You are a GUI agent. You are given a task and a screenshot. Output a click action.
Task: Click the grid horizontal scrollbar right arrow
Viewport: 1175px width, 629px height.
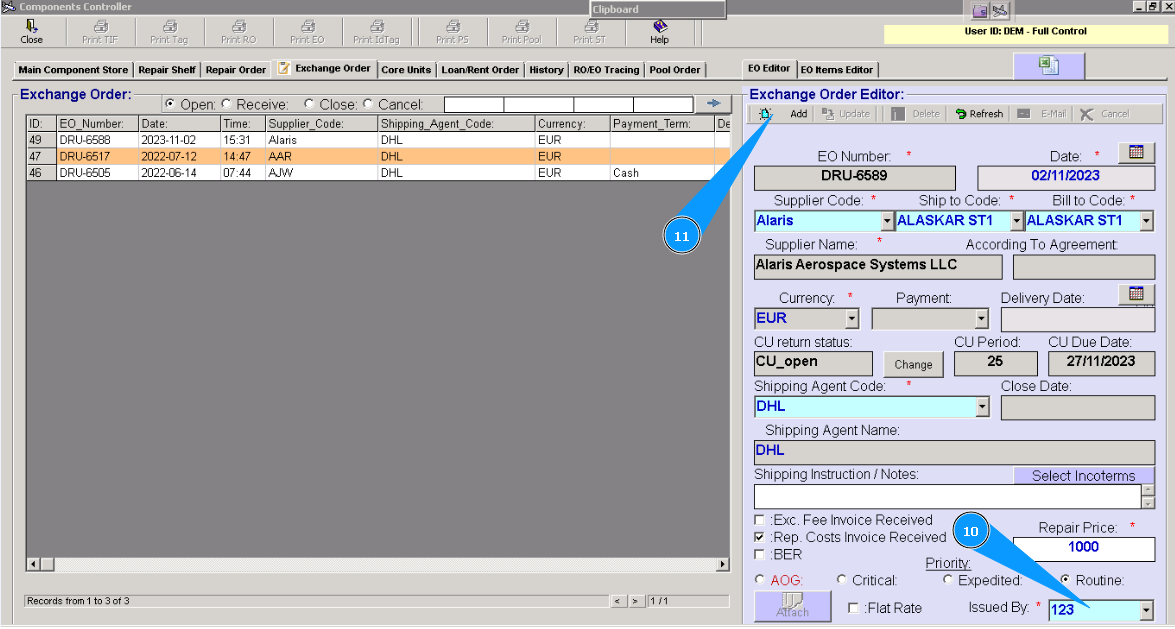coord(722,564)
